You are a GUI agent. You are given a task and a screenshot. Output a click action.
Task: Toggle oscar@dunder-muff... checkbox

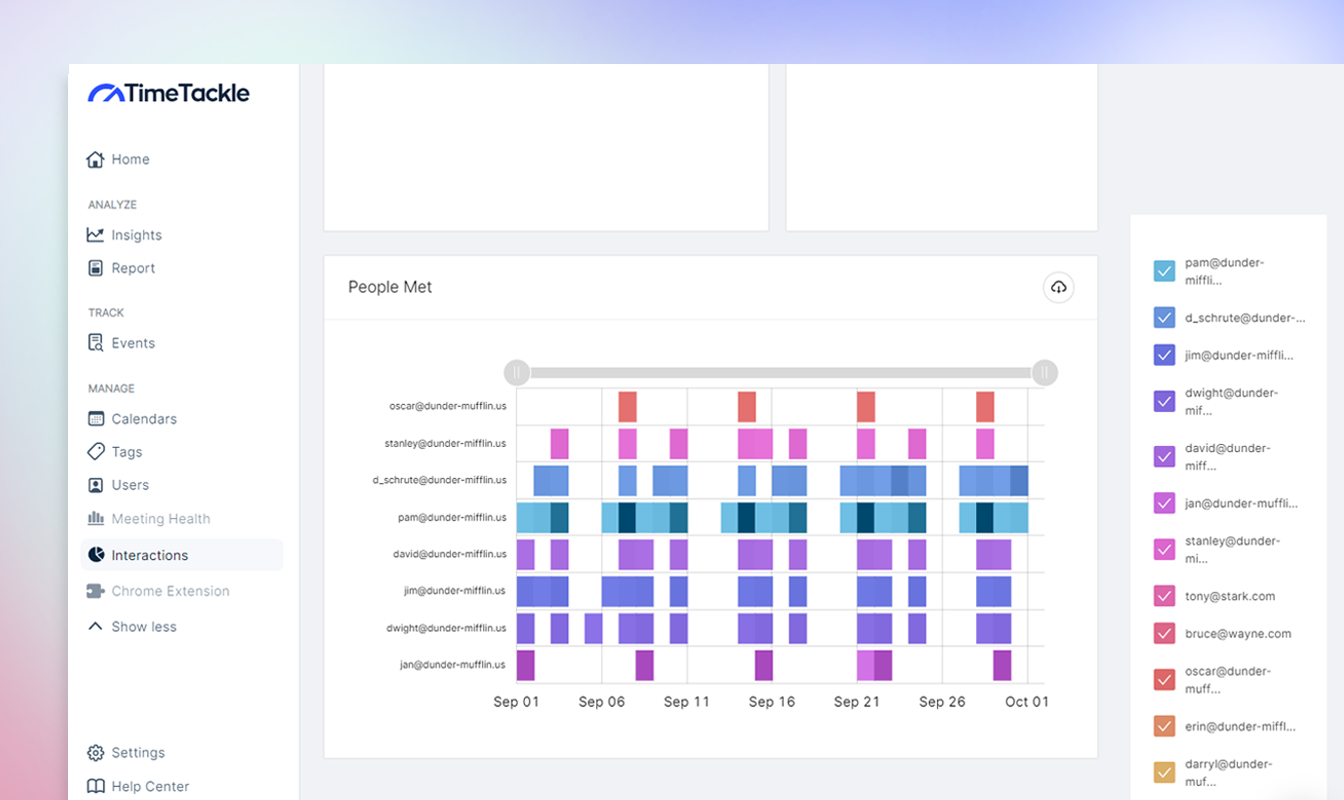(1164, 680)
